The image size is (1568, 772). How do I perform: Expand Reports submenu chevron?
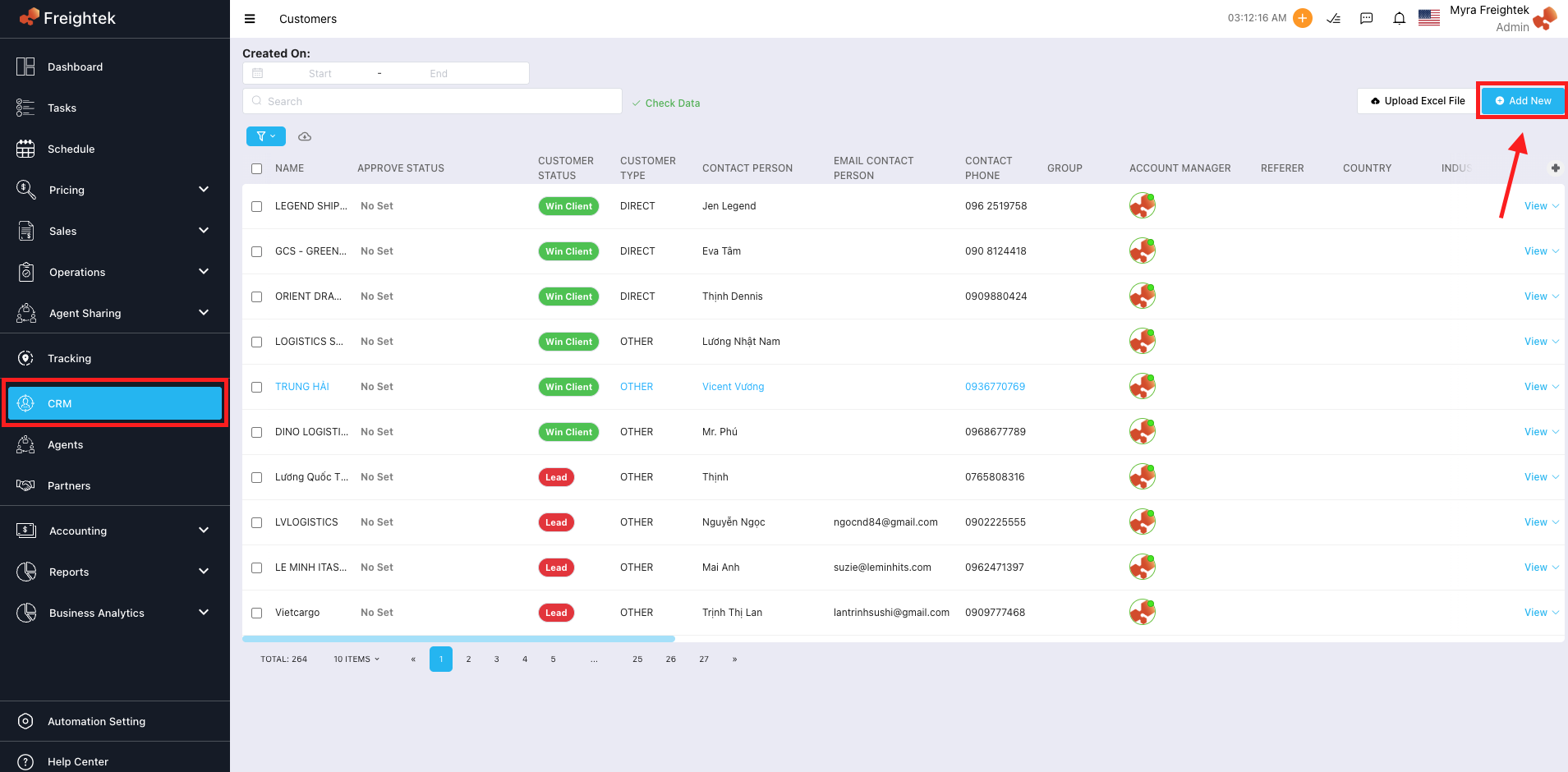(204, 572)
